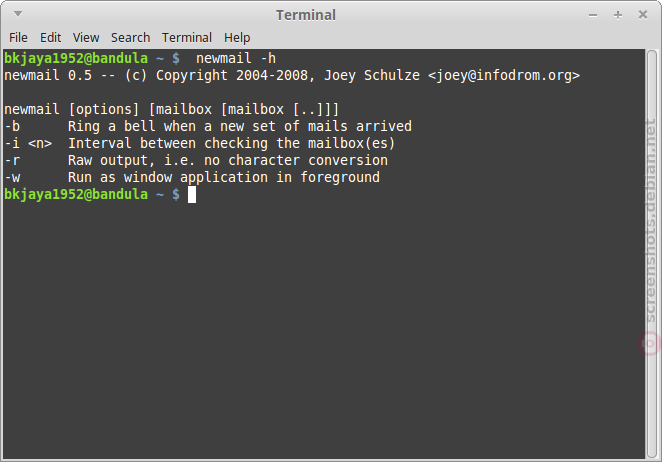This screenshot has height=462, width=662.
Task: Click the '-b' bell option line
Action: pyautogui.click(x=208, y=126)
